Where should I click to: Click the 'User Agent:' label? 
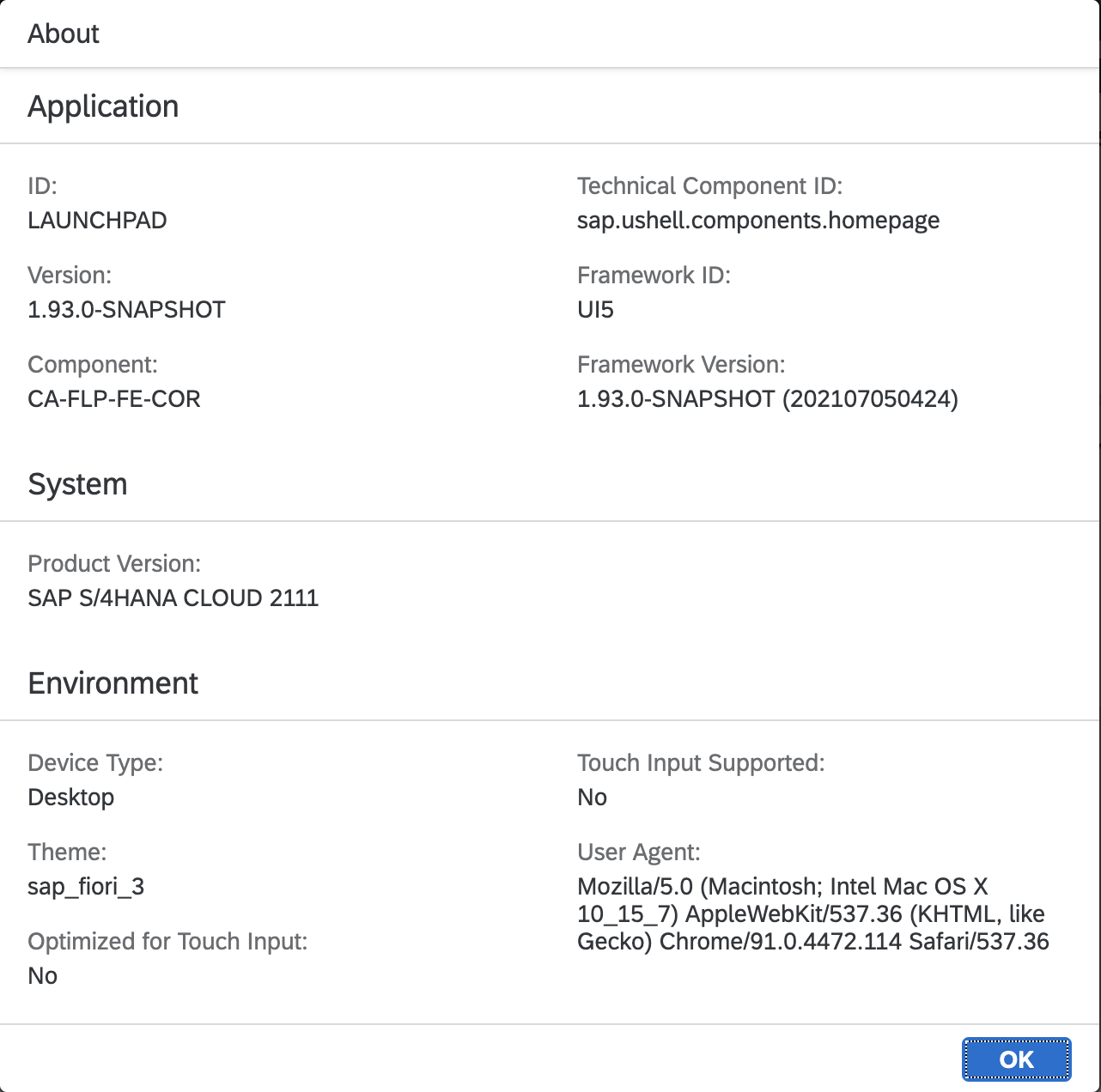click(x=639, y=852)
